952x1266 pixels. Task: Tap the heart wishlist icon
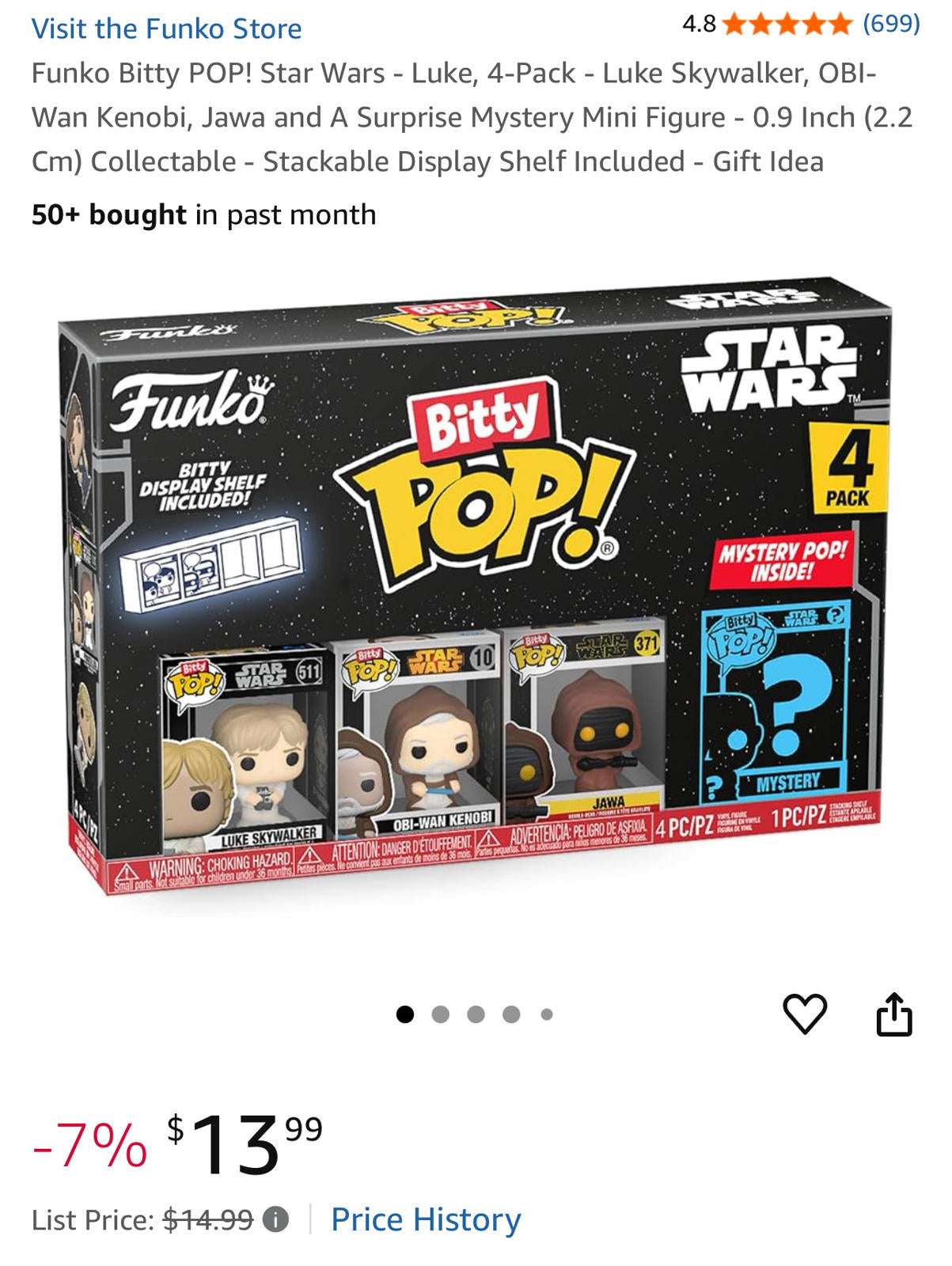tap(805, 1014)
